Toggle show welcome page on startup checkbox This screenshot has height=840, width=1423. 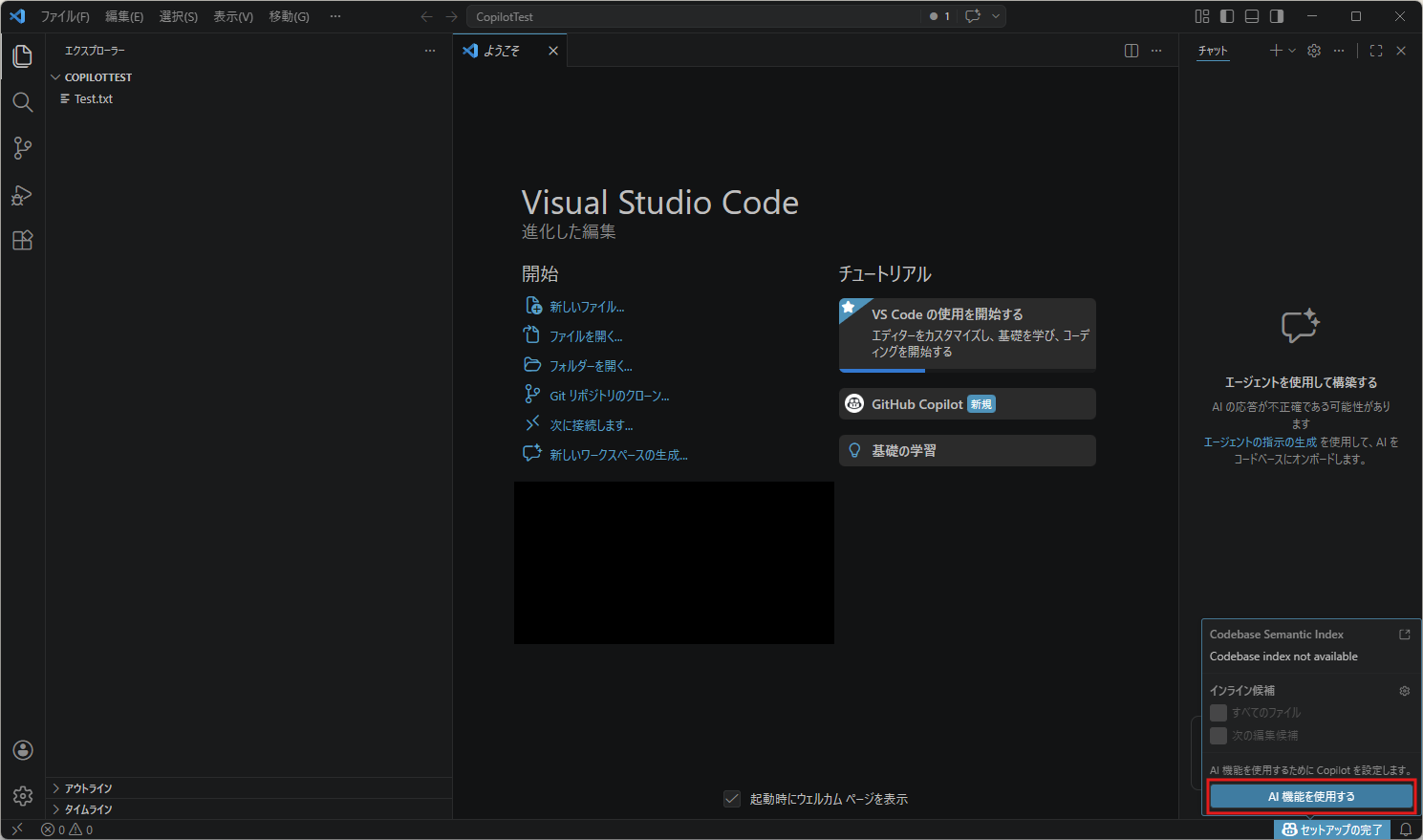732,799
